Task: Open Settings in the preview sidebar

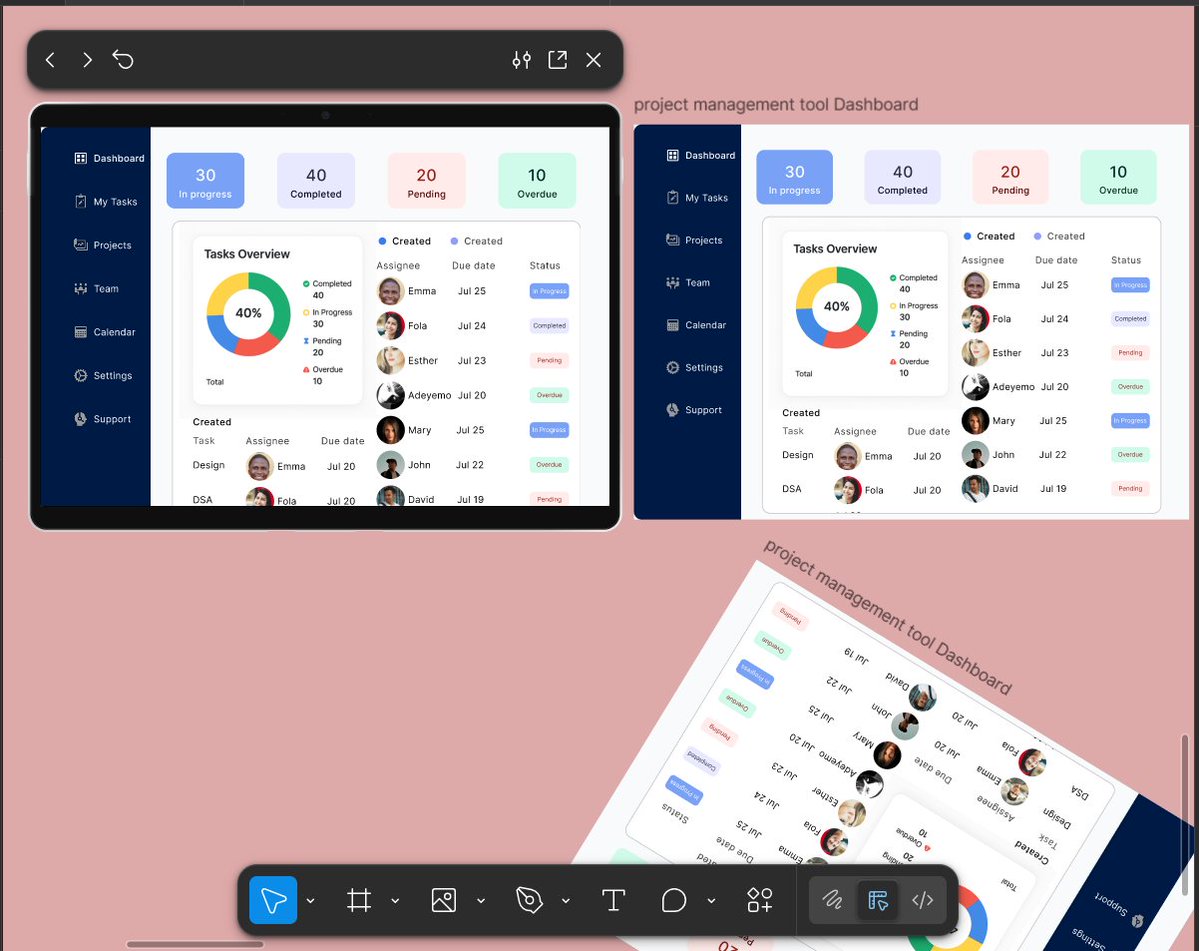Action: pyautogui.click(x=103, y=375)
